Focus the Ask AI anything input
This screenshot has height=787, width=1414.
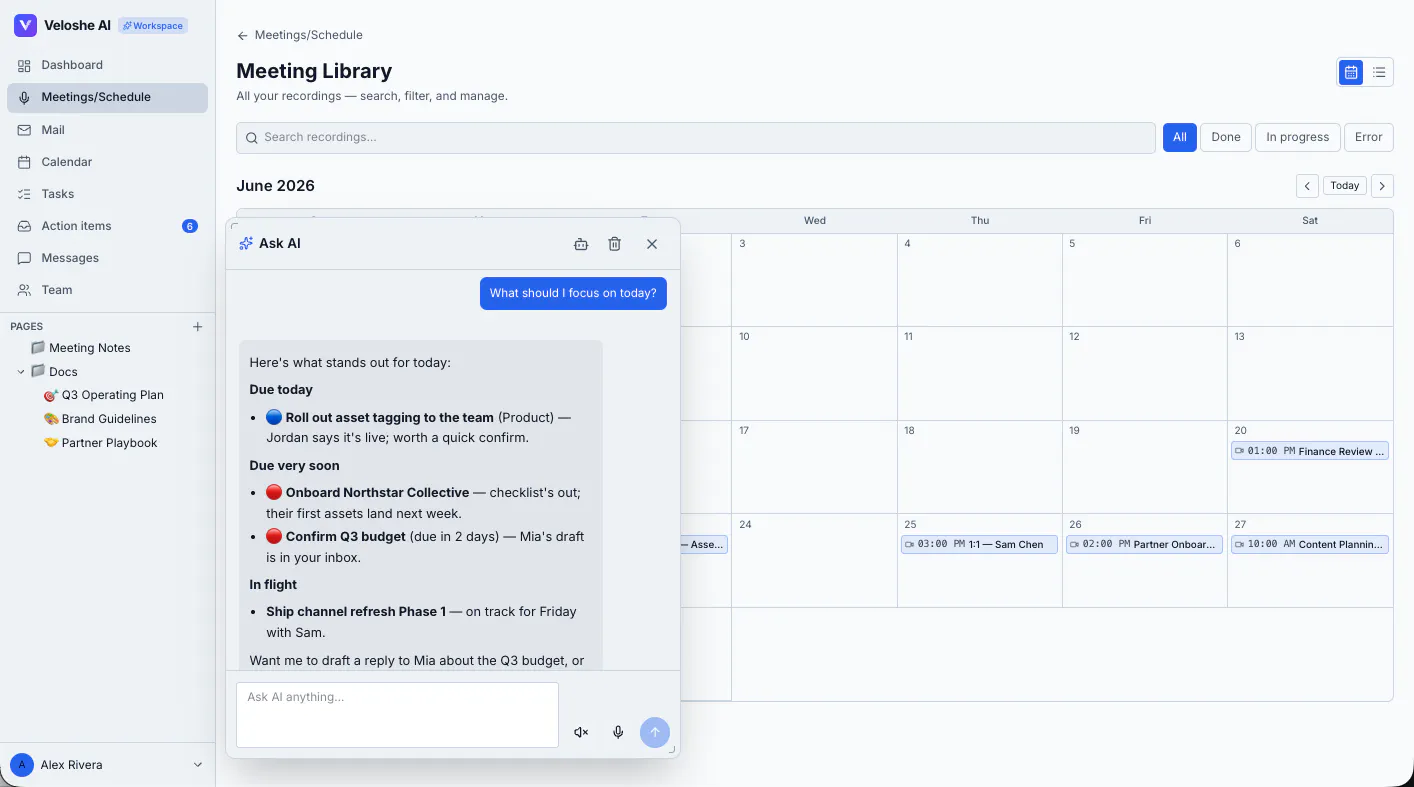click(x=397, y=715)
